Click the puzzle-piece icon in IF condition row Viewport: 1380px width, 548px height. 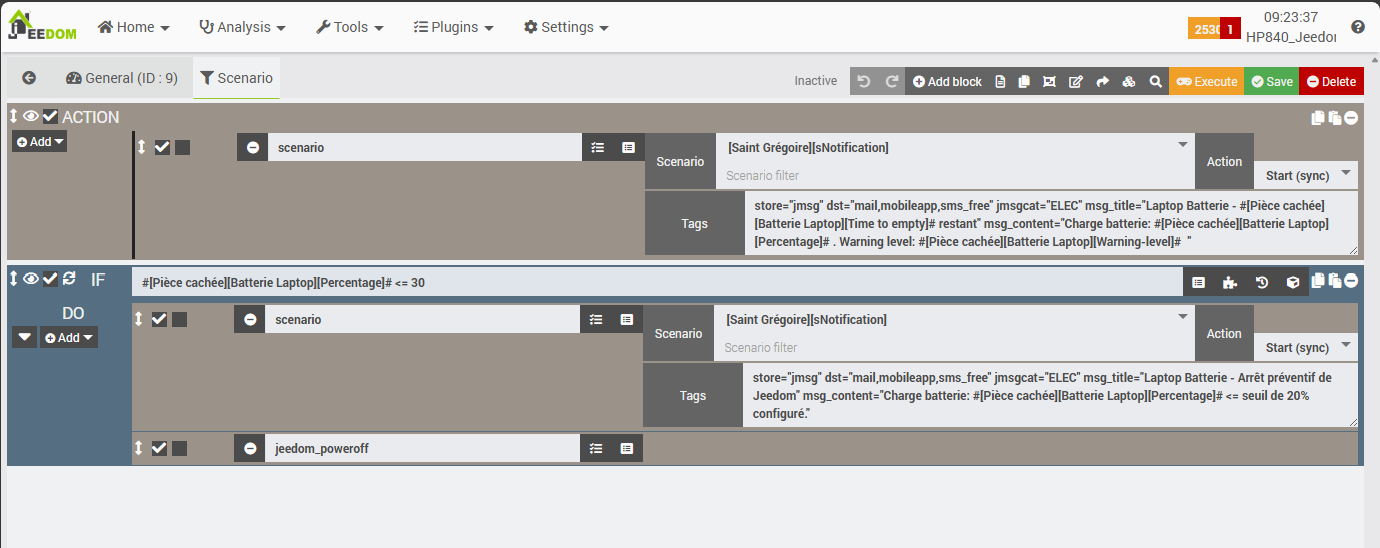pyautogui.click(x=1230, y=283)
